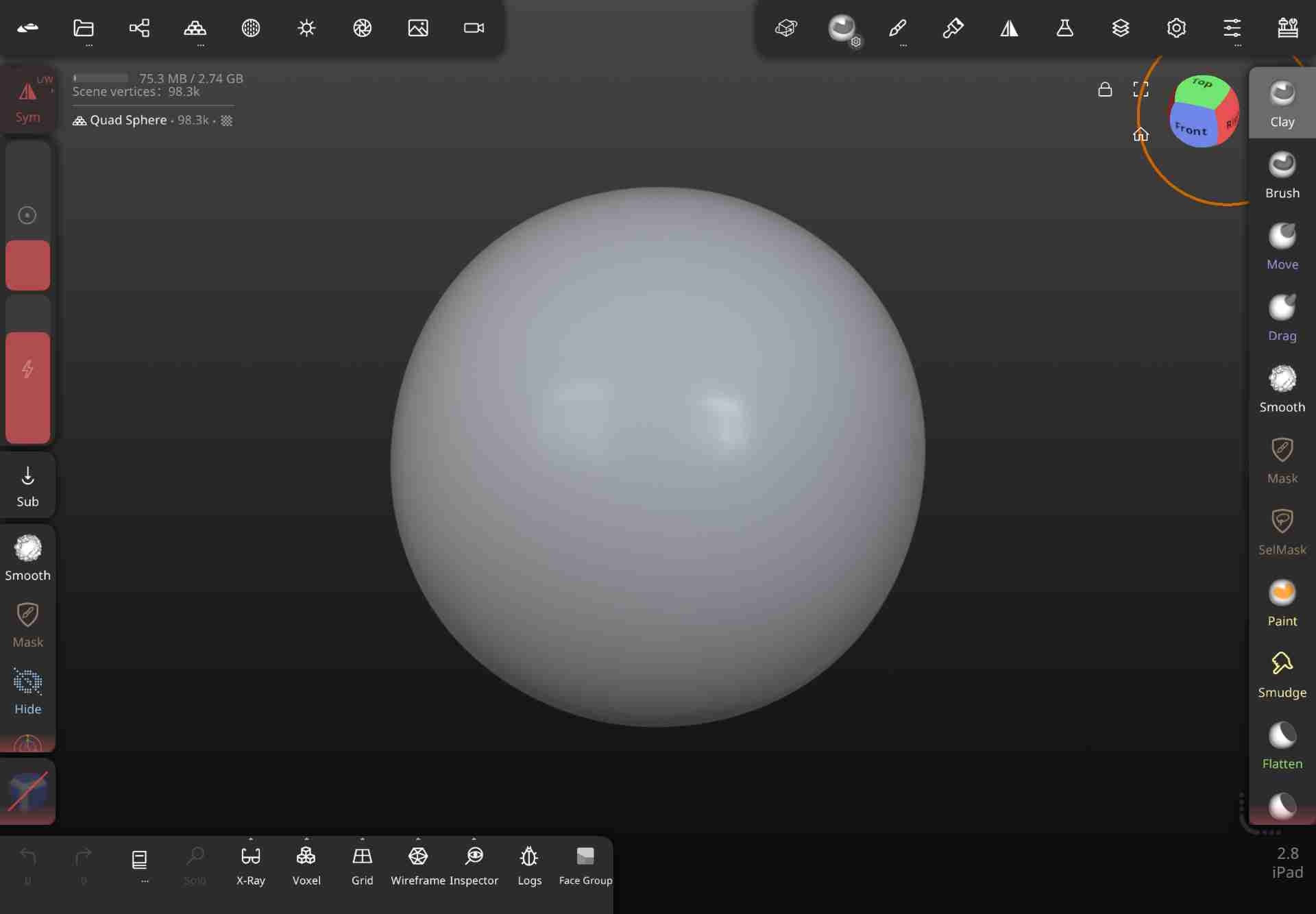Open the Symmetry triangle menu in top bar
Screen dimensions: 1316x914
pos(1009,28)
